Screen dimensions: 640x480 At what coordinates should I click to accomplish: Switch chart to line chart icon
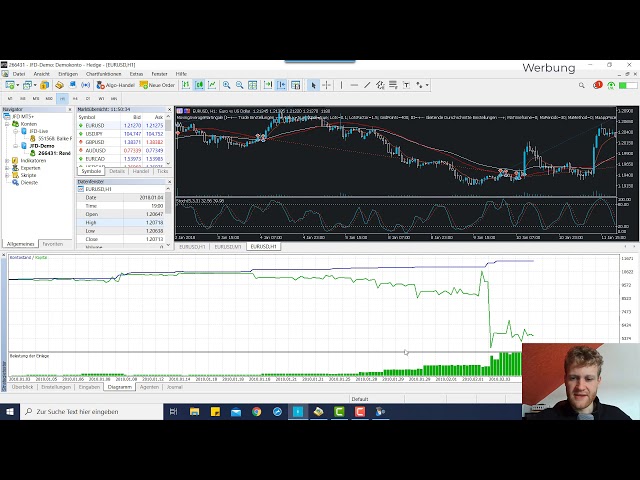tap(213, 85)
